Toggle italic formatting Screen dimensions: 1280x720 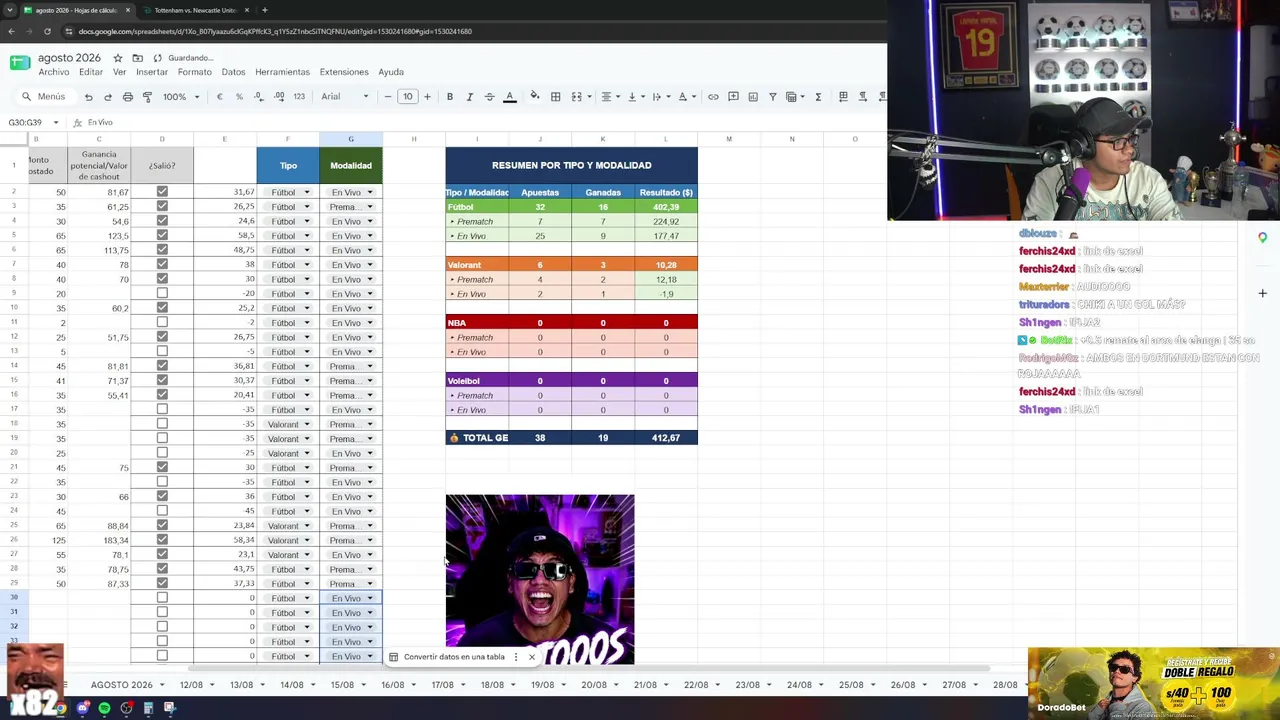tap(470, 97)
